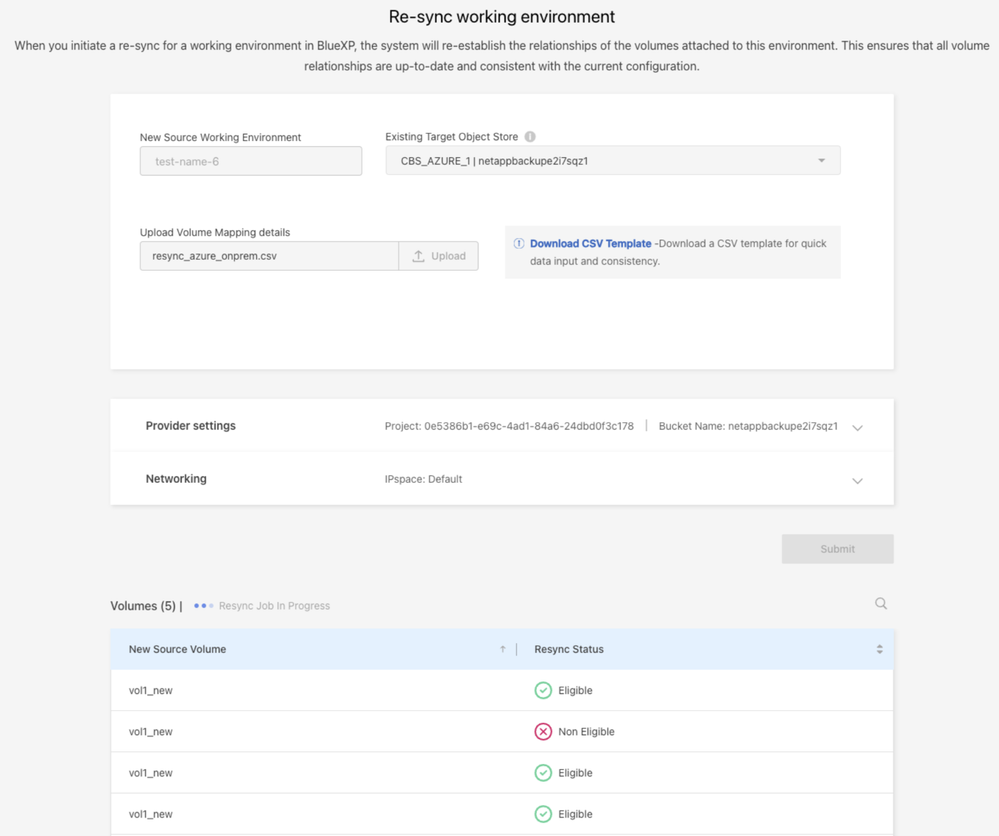
Task: Click the Download CSV Template link
Action: point(590,244)
